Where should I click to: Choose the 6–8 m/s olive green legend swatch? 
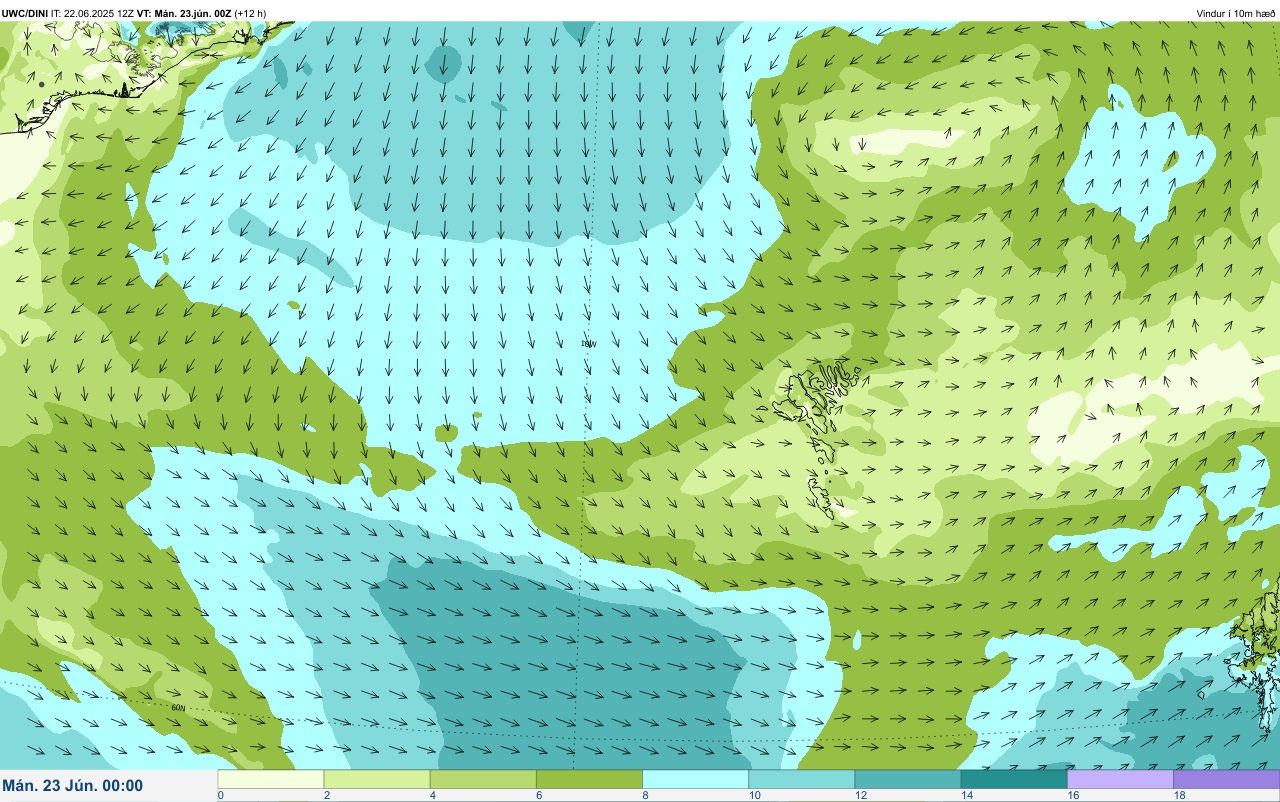[x=589, y=779]
